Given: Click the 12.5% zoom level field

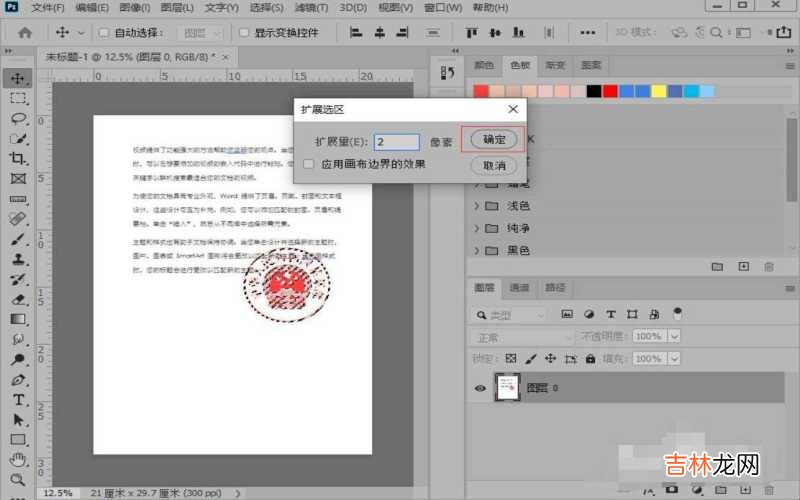Looking at the screenshot, I should click(x=58, y=493).
